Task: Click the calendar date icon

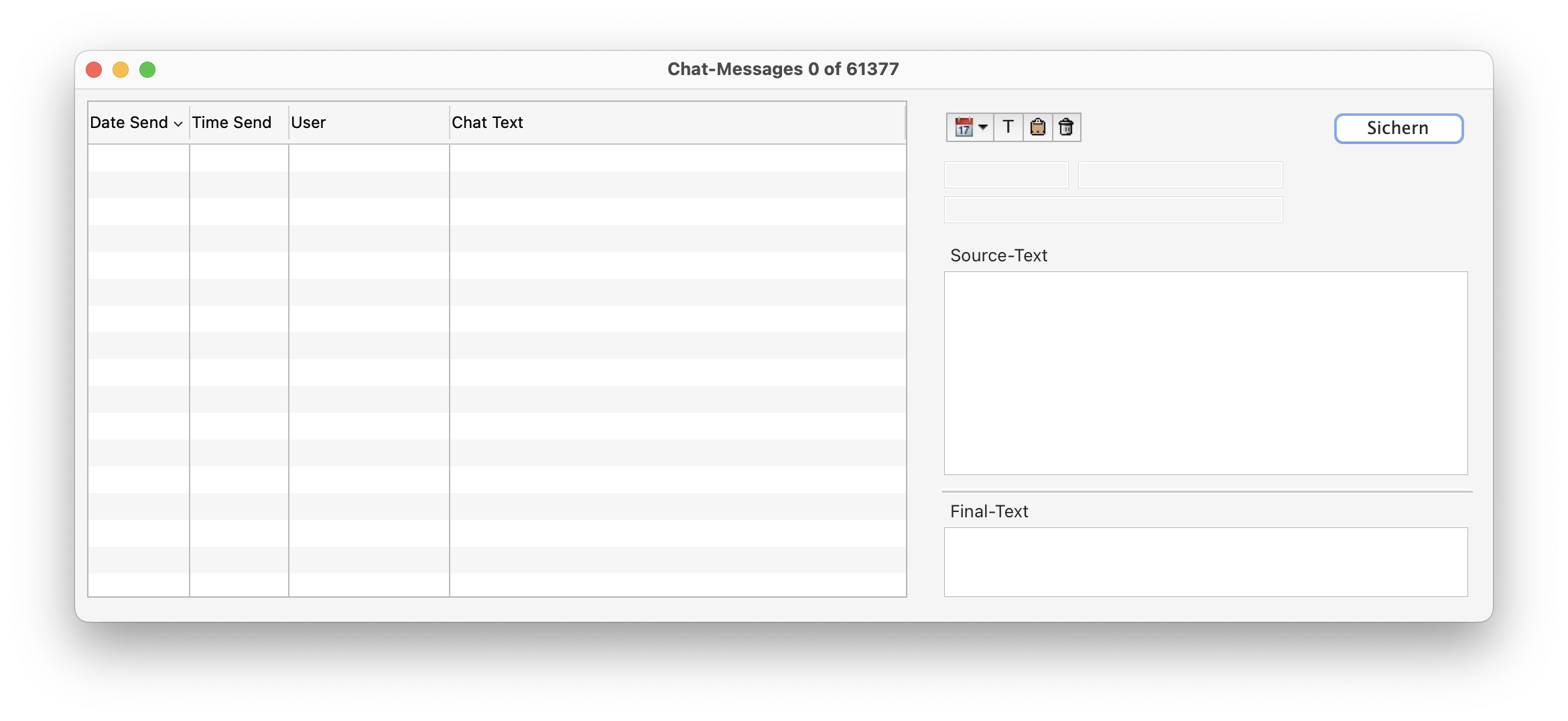Action: pyautogui.click(x=963, y=127)
